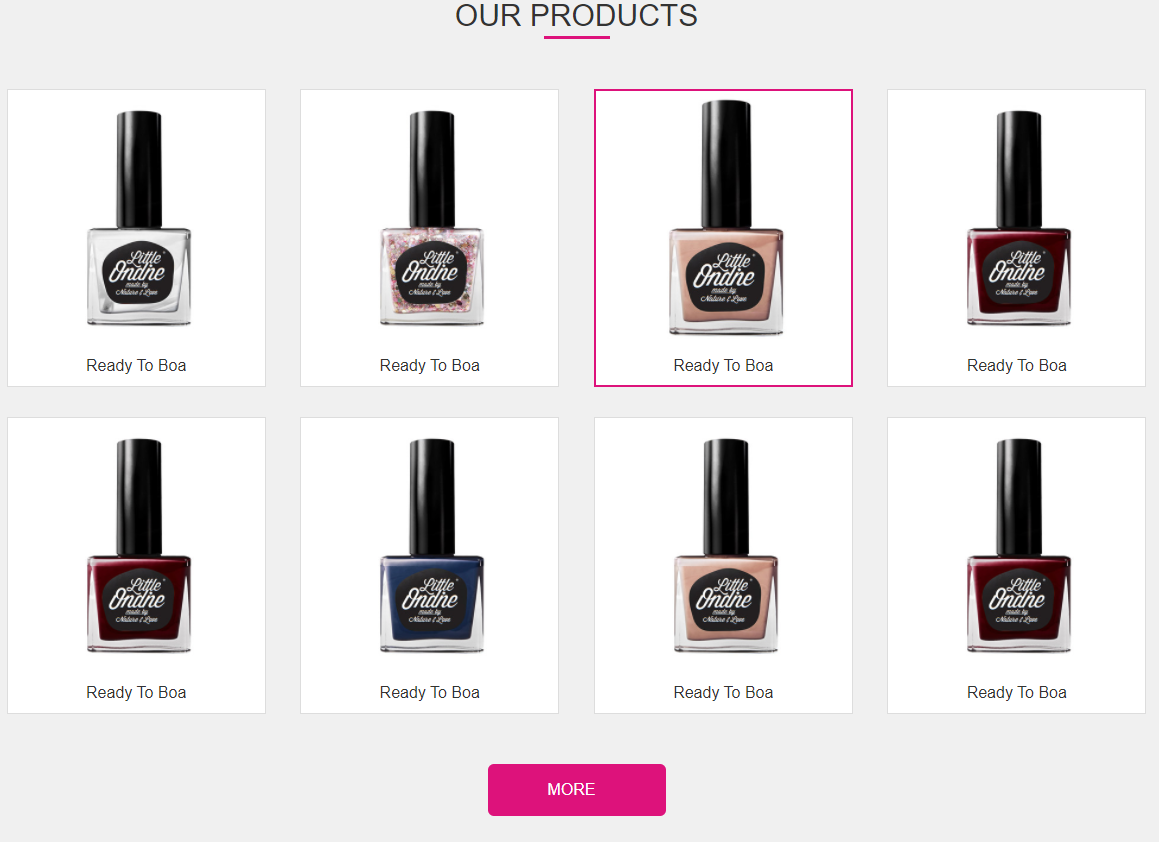
Task: Open the highlighted nude polish product card
Action: click(723, 238)
